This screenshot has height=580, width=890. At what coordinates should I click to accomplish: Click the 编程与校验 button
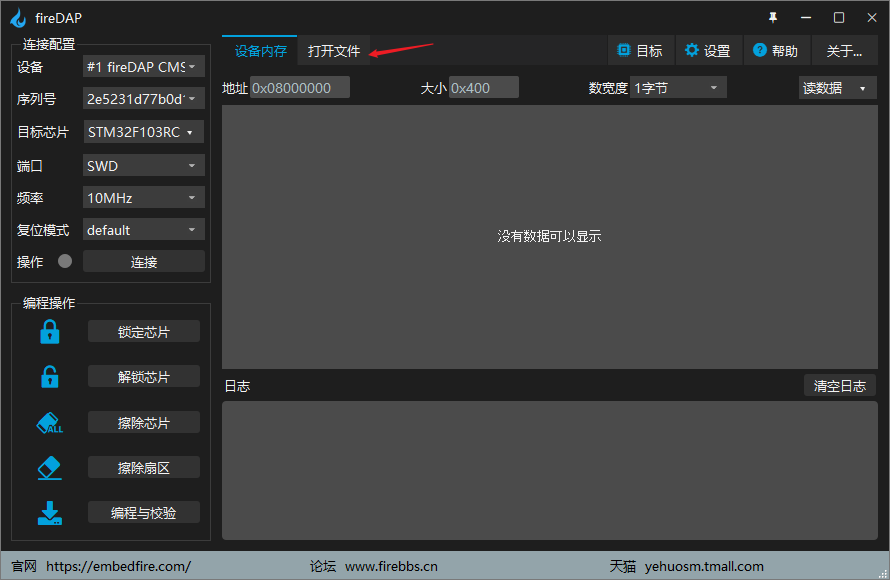[x=144, y=512]
